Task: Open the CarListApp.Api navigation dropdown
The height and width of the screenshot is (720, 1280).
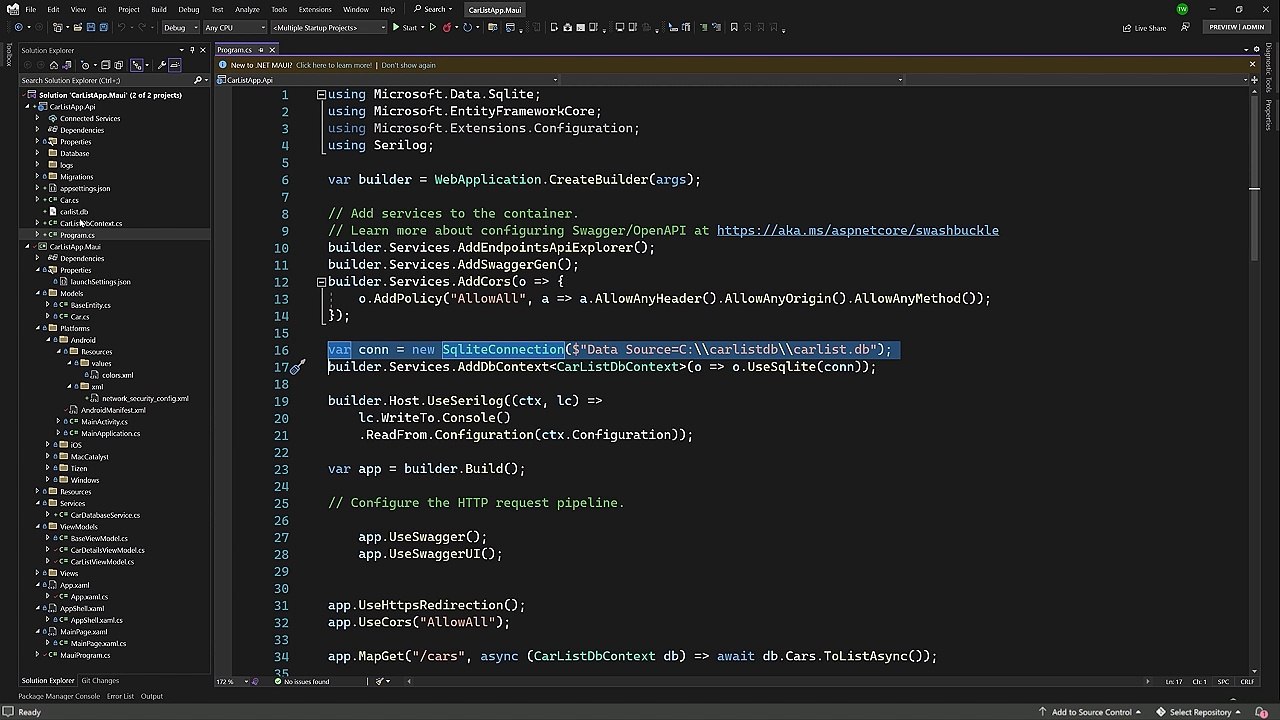Action: pos(388,80)
